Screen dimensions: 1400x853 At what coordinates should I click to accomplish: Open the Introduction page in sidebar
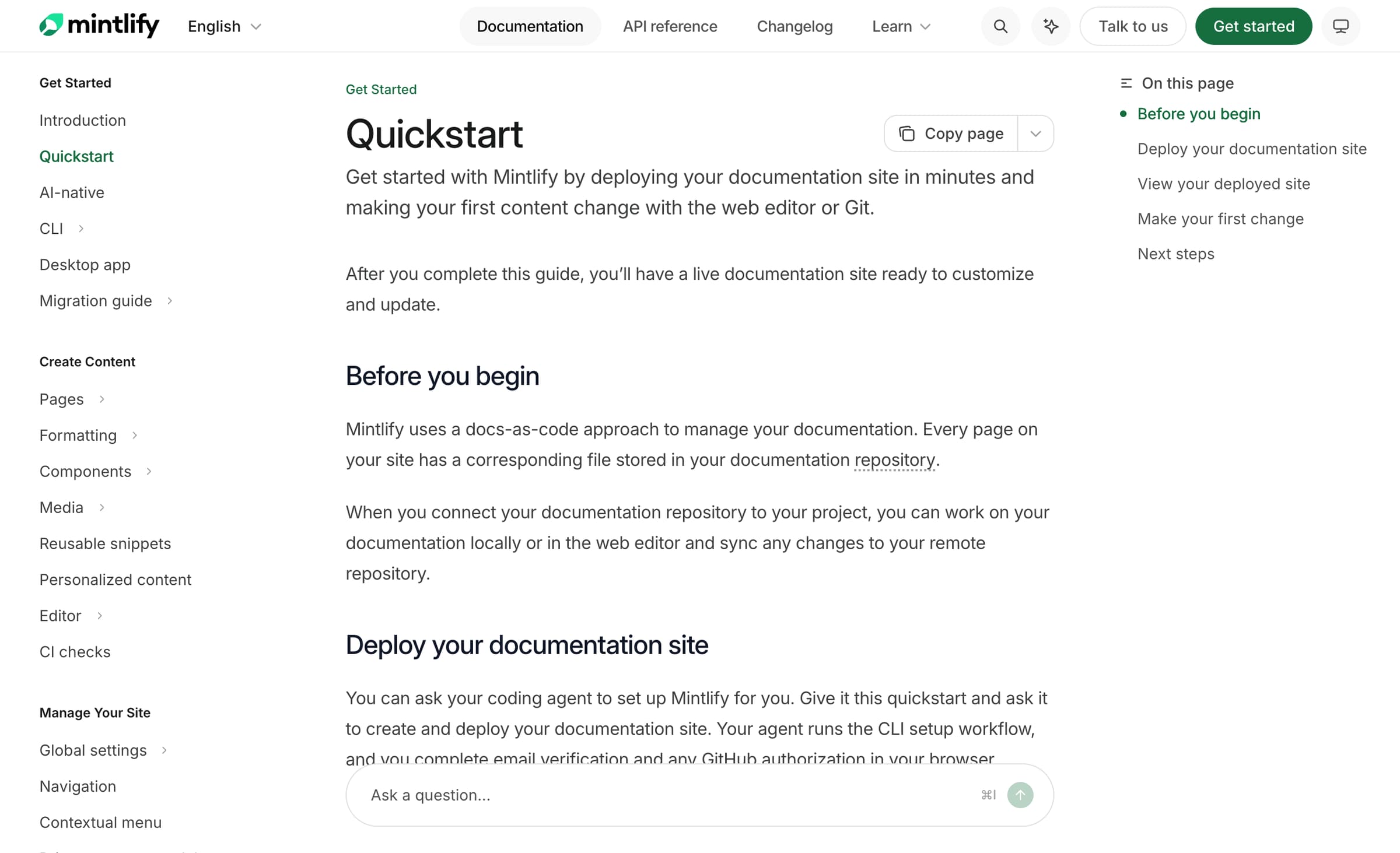[x=82, y=120]
